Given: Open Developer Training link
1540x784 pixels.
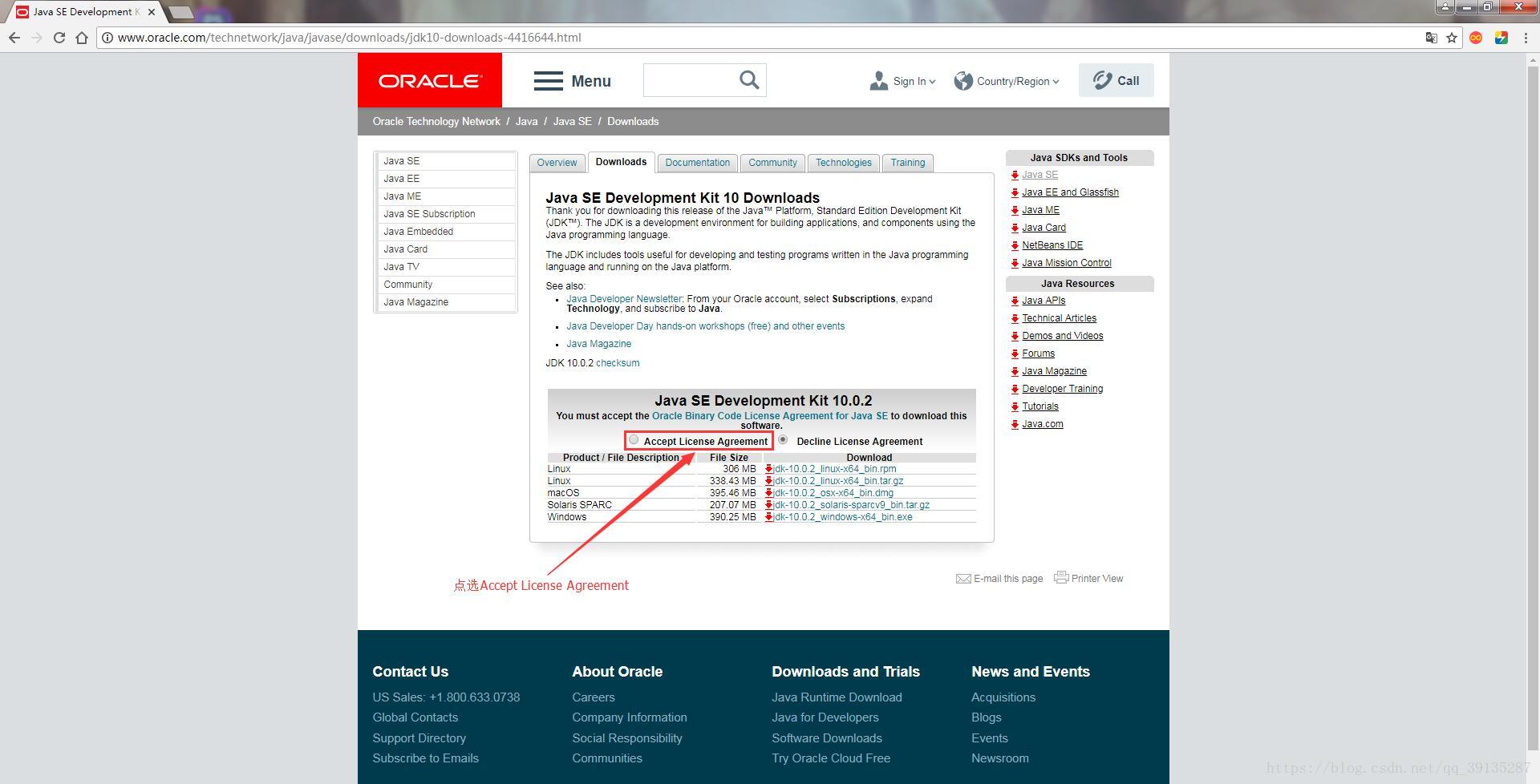Looking at the screenshot, I should click(x=1062, y=389).
